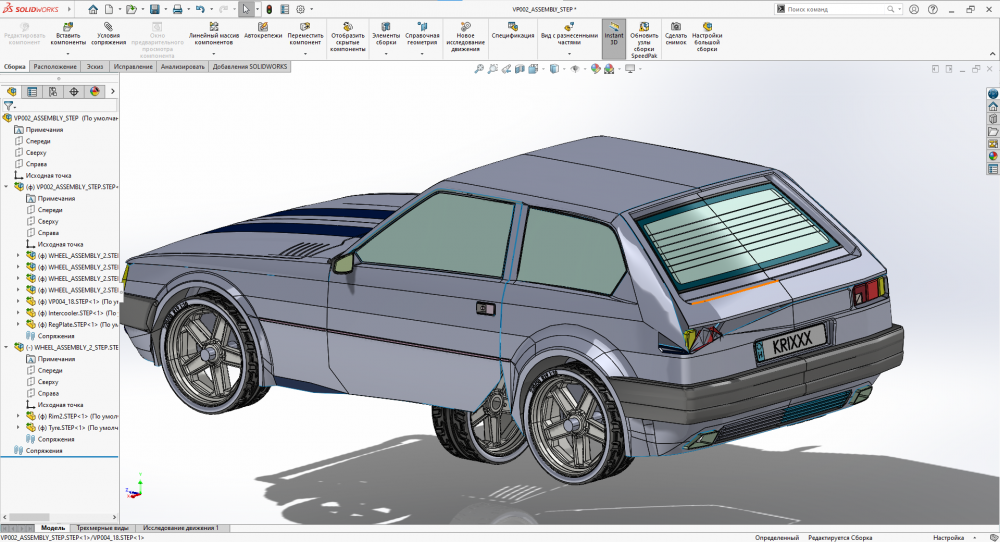Open the ConfigurationManager tab icon

click(x=53, y=91)
